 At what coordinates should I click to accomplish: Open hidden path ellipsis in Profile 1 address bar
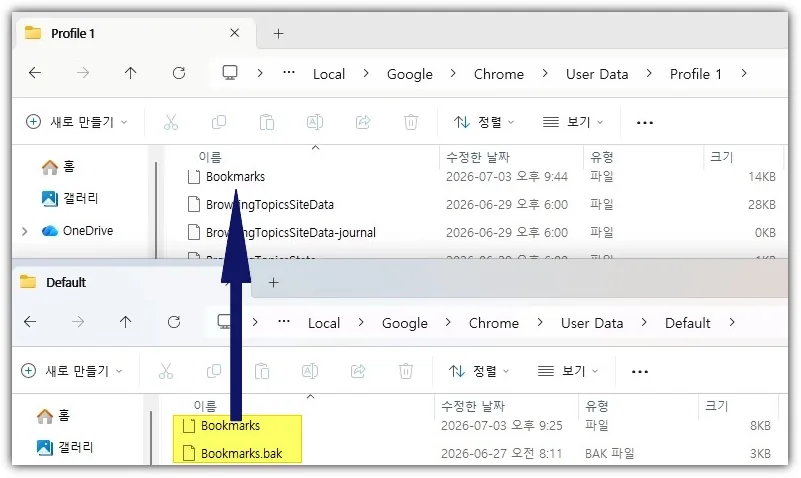(x=289, y=73)
